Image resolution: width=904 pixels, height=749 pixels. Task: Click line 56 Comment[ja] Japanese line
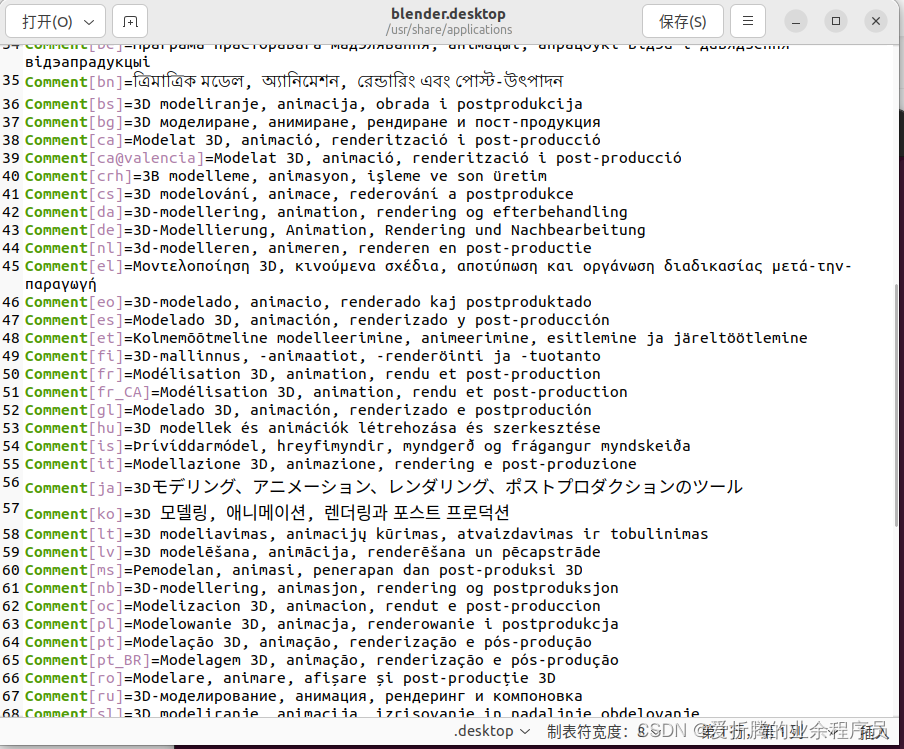[383, 487]
